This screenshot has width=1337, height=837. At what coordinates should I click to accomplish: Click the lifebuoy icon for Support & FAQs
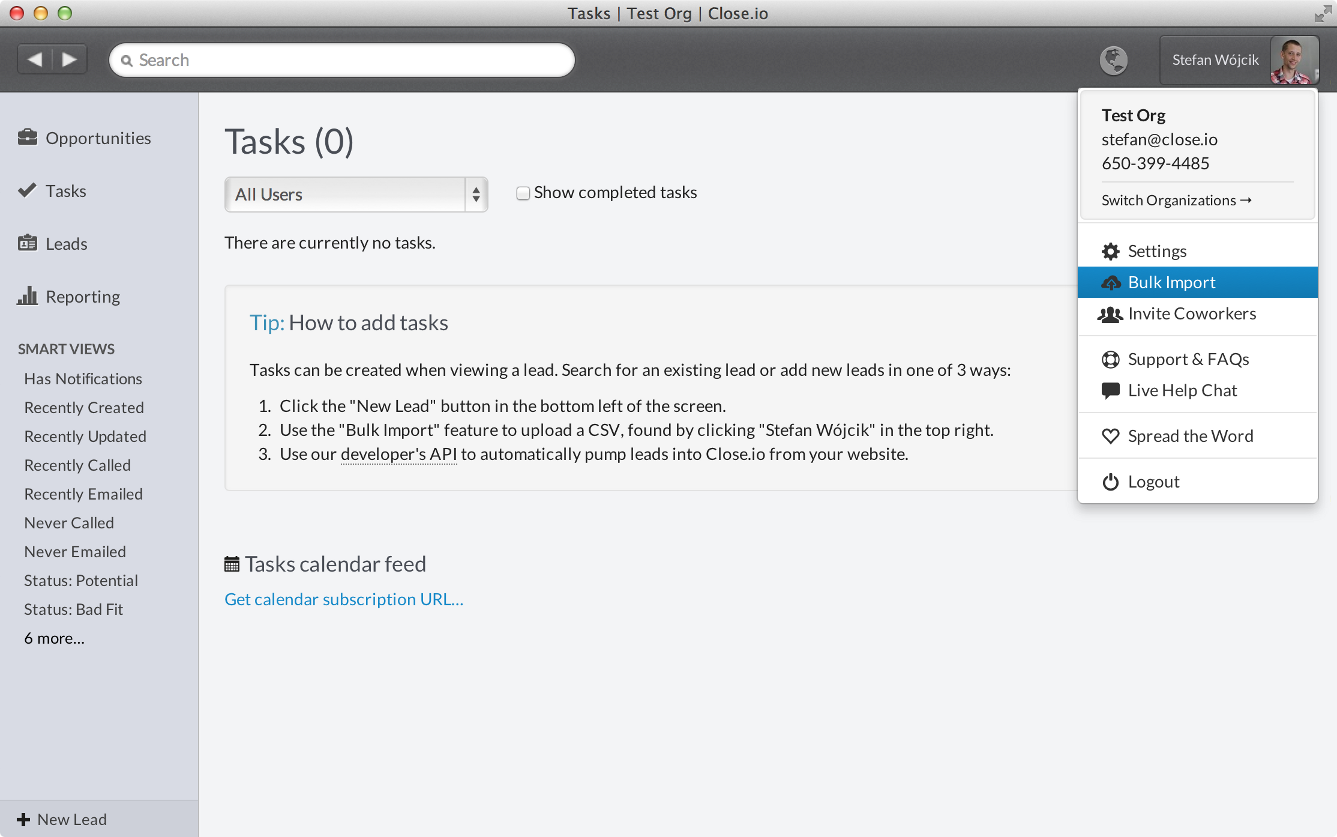pos(1110,359)
